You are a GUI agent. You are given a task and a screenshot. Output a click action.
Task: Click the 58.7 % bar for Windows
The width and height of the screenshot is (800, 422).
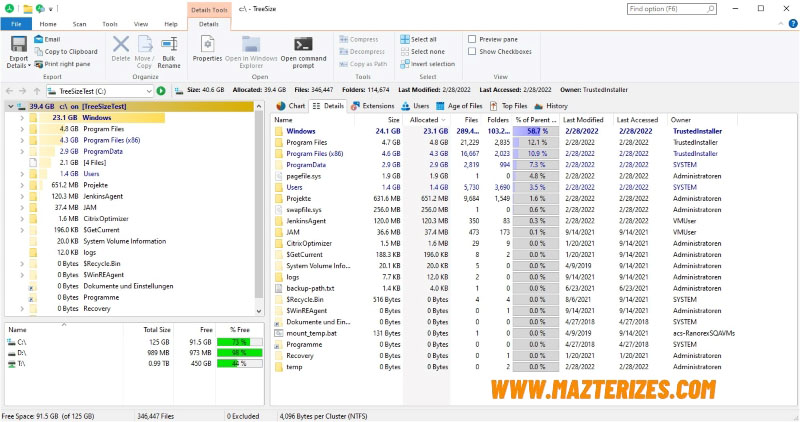coord(536,131)
